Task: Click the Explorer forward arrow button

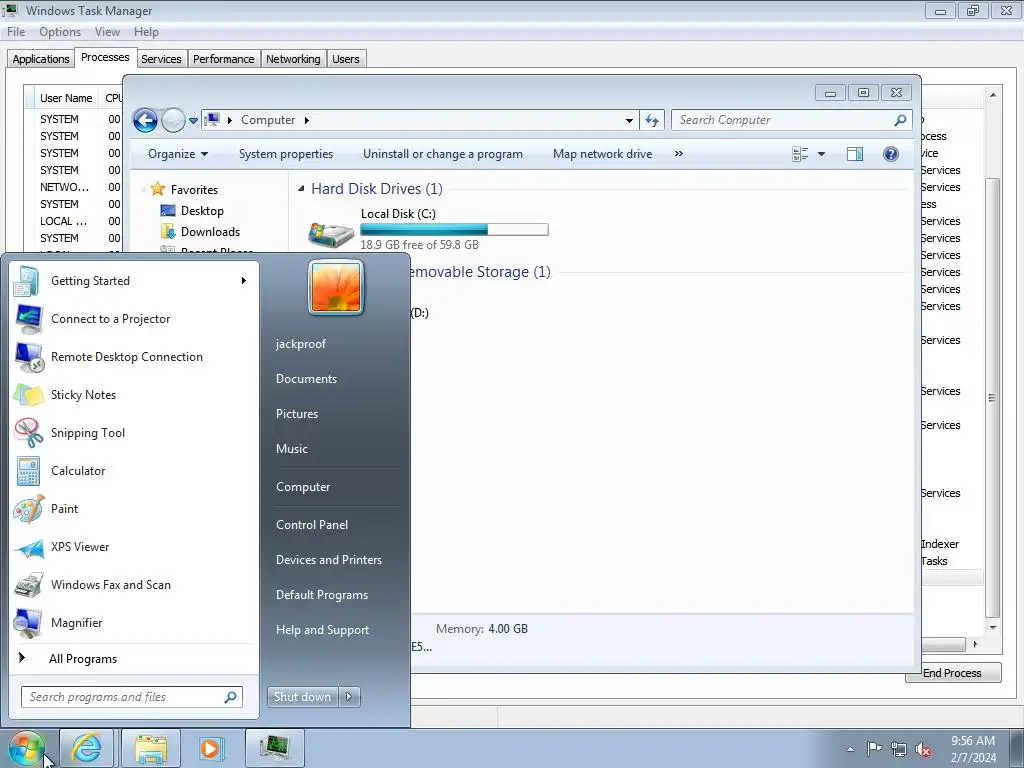Action: point(173,120)
